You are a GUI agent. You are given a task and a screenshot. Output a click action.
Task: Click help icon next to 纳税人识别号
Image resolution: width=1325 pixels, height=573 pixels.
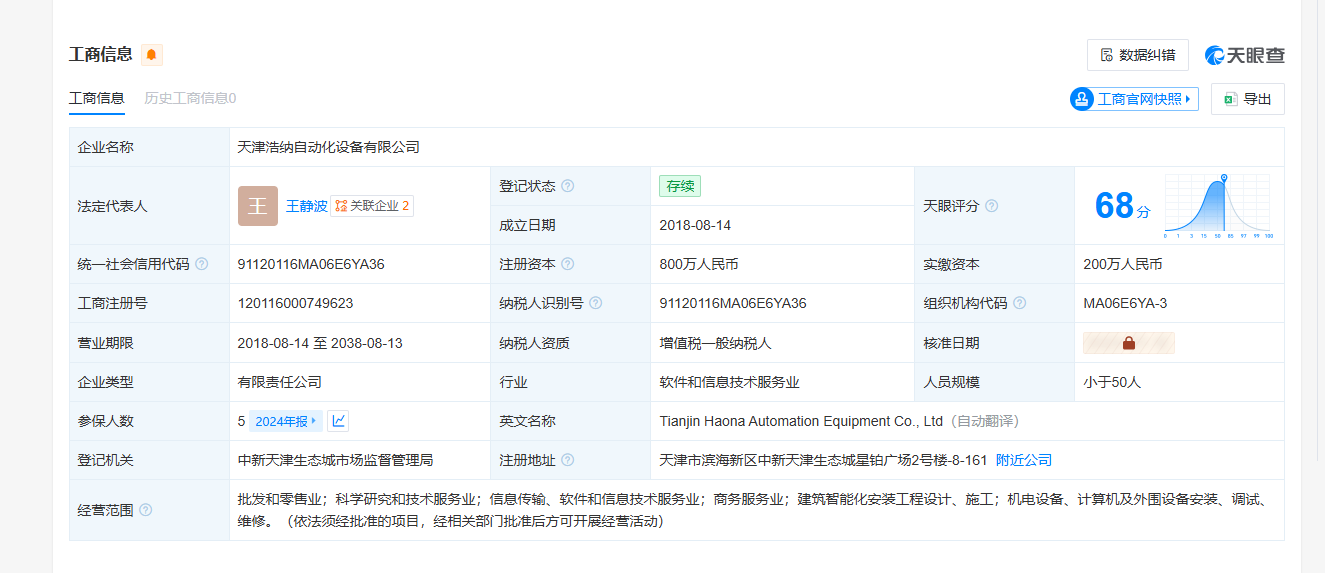(x=596, y=303)
